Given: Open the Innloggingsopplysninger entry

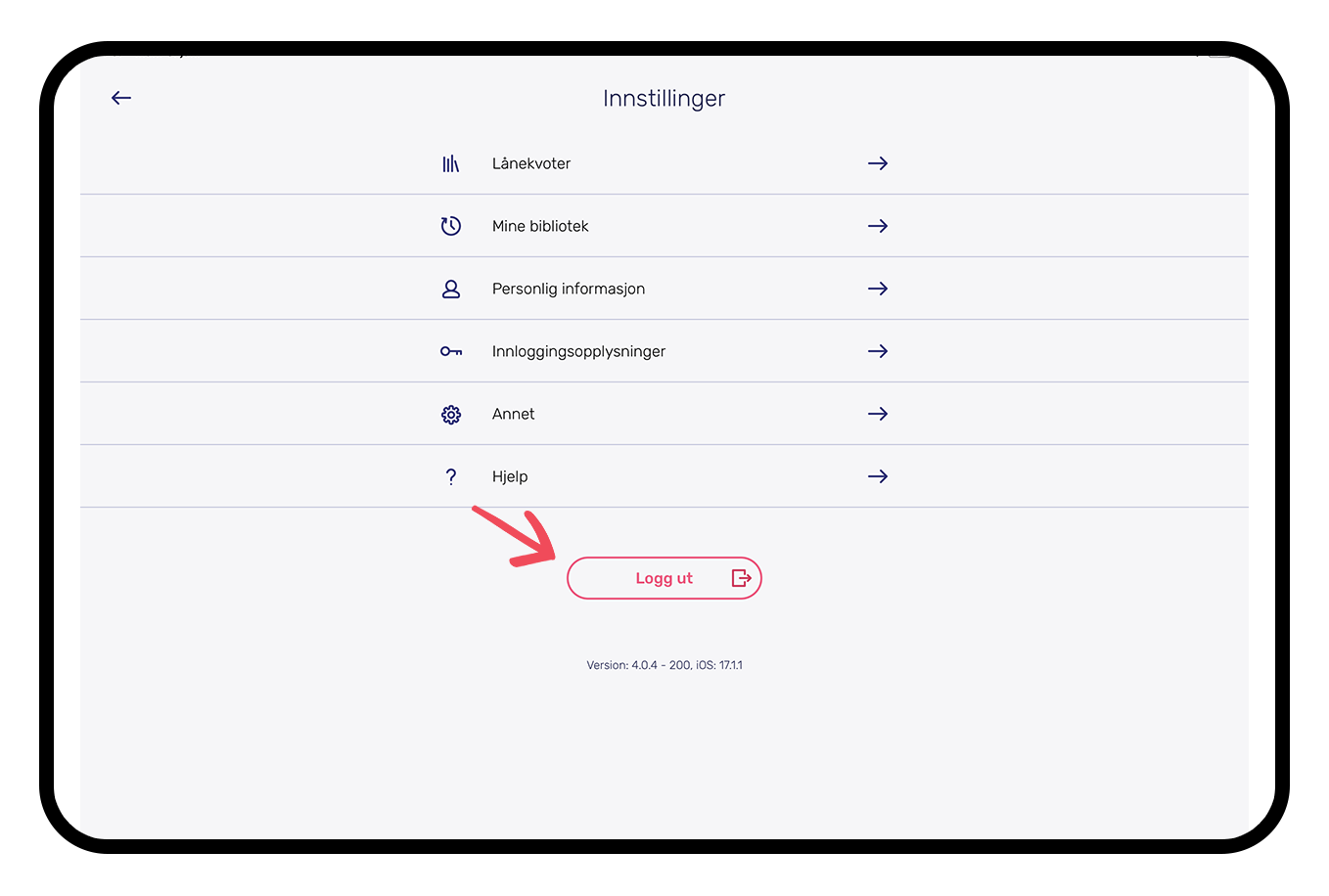Looking at the screenshot, I should pos(664,351).
